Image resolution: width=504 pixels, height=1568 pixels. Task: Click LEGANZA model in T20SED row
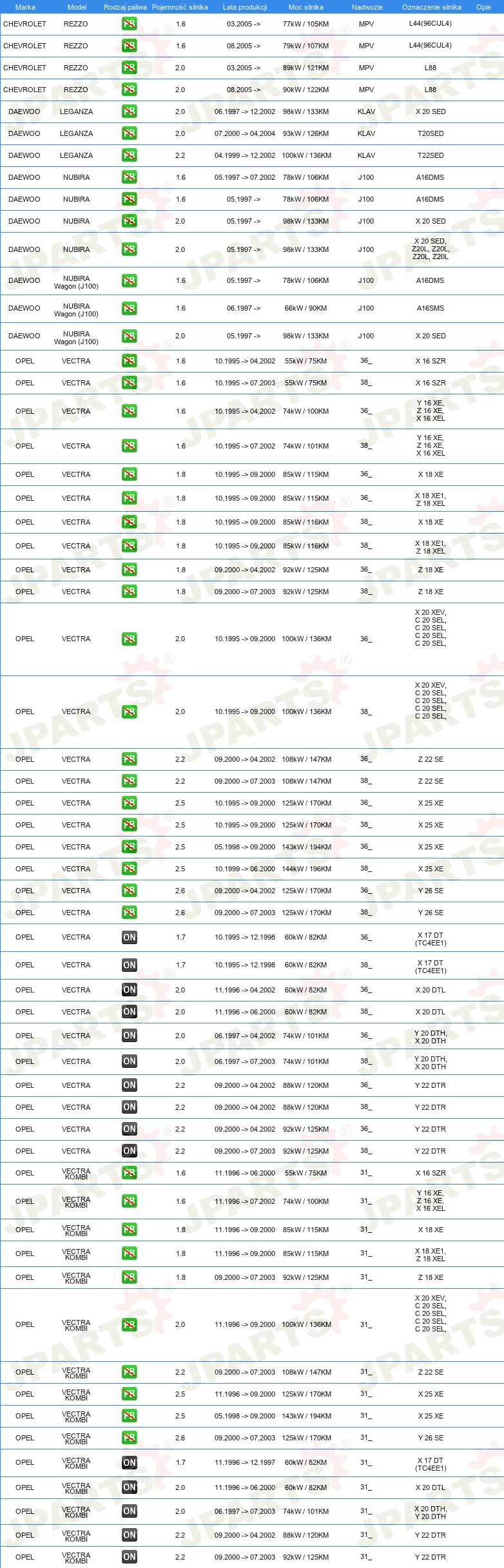tap(77, 133)
